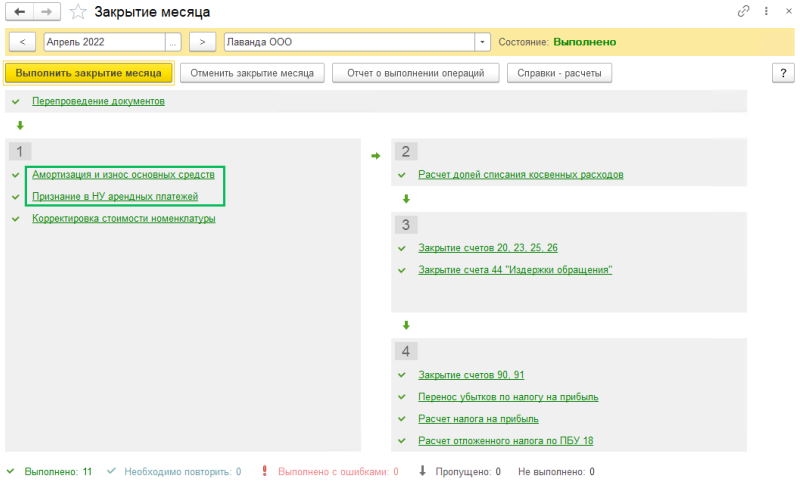Open Расчет налога на прибыль link
The height and width of the screenshot is (485, 800).
click(478, 419)
